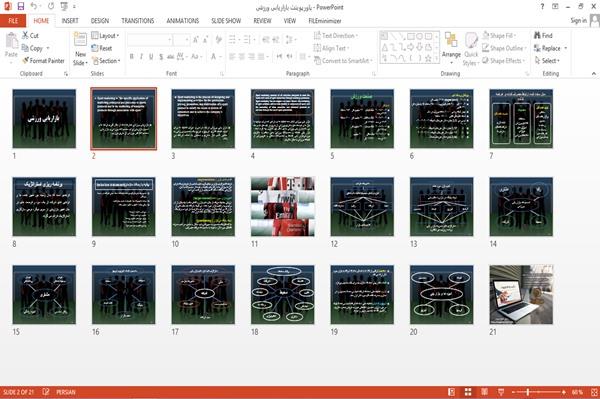The image size is (600, 399).
Task: Click the Undo arrow icon
Action: point(34,6)
